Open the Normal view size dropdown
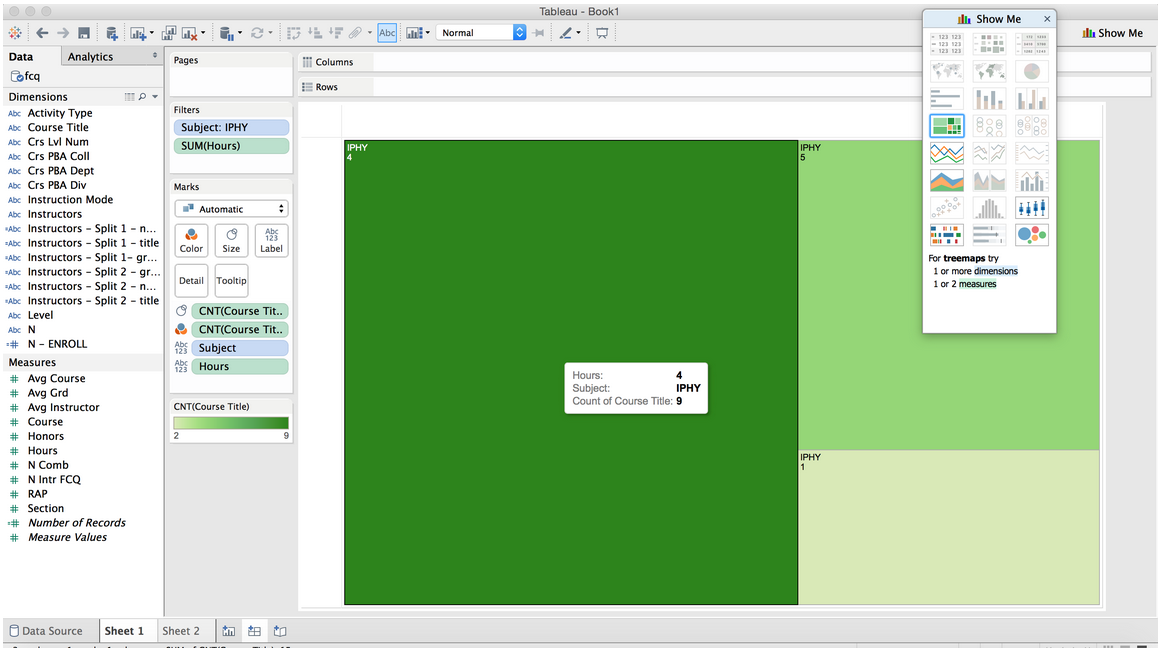This screenshot has height=653, width=1162. coord(481,33)
